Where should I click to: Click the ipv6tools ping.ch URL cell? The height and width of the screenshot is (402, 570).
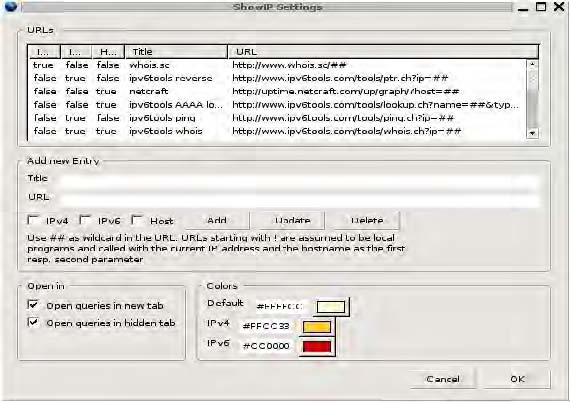[x=343, y=118]
